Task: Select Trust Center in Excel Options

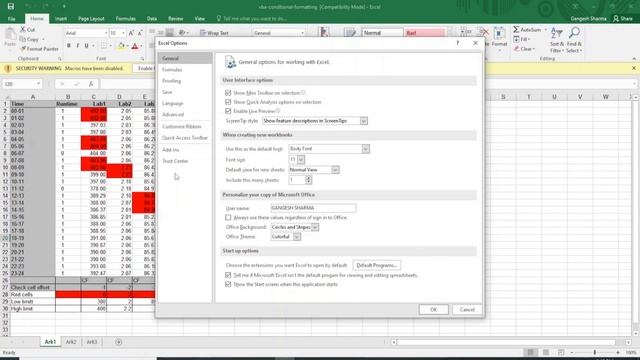Action: click(175, 161)
